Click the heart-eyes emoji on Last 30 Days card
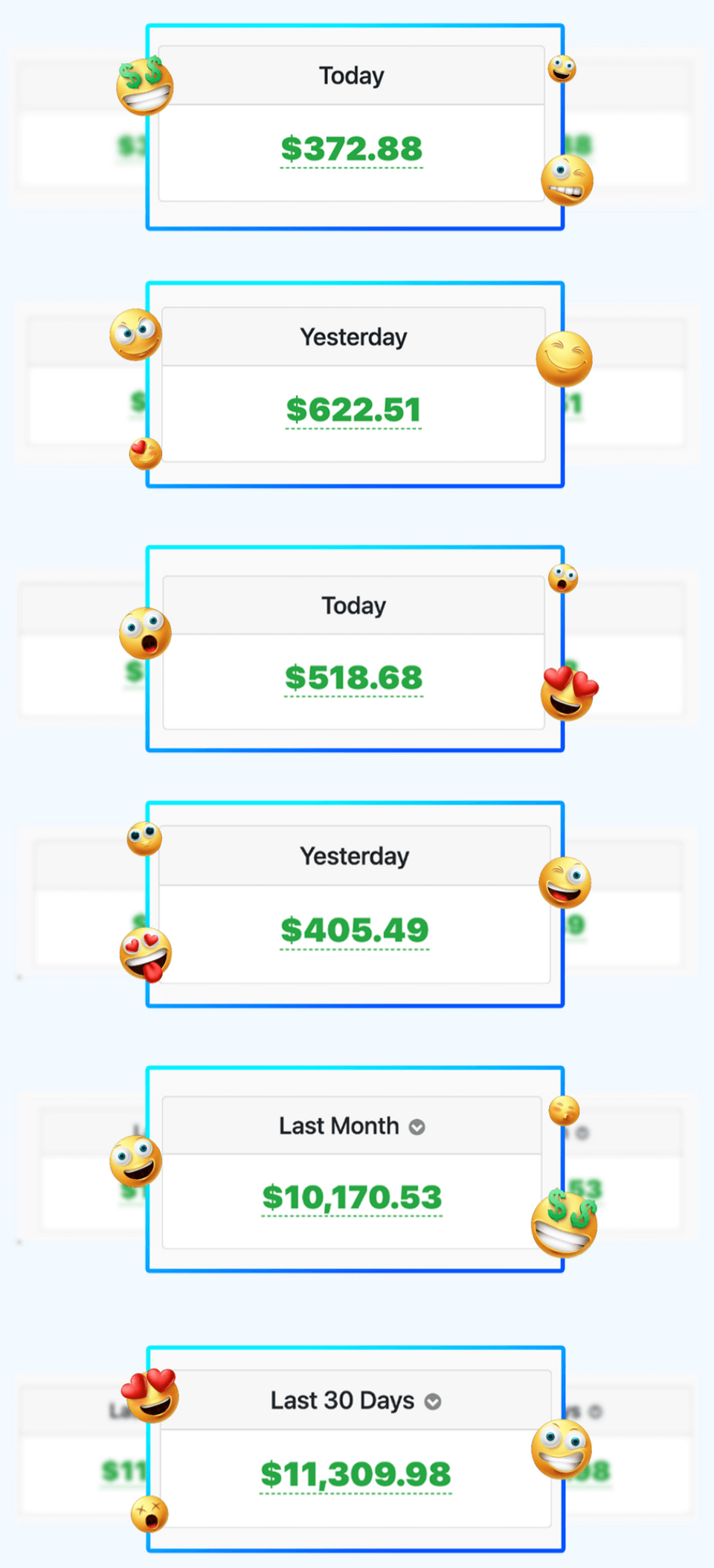 point(151,1395)
